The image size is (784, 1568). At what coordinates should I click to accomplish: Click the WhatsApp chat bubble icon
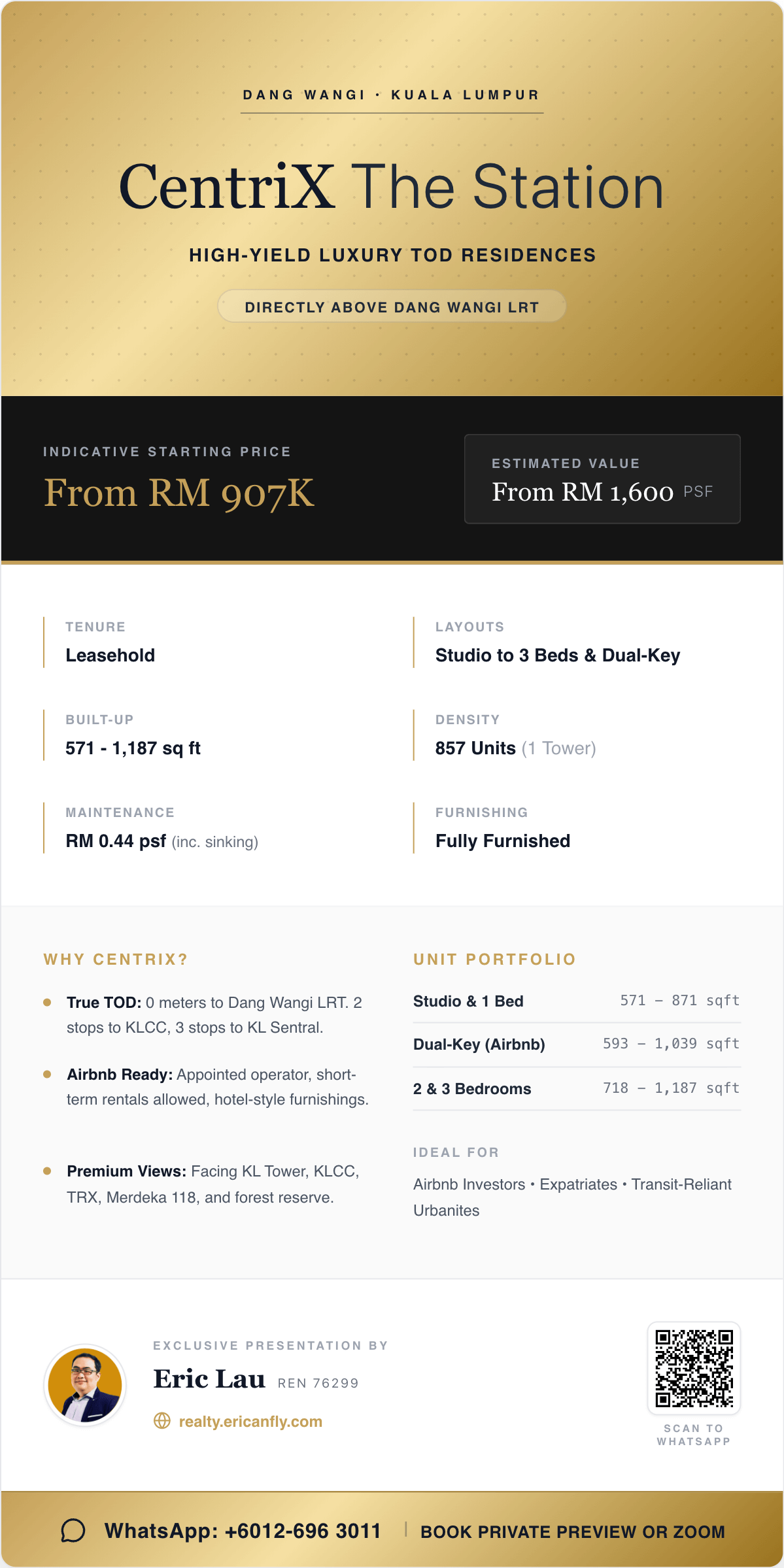(73, 1531)
